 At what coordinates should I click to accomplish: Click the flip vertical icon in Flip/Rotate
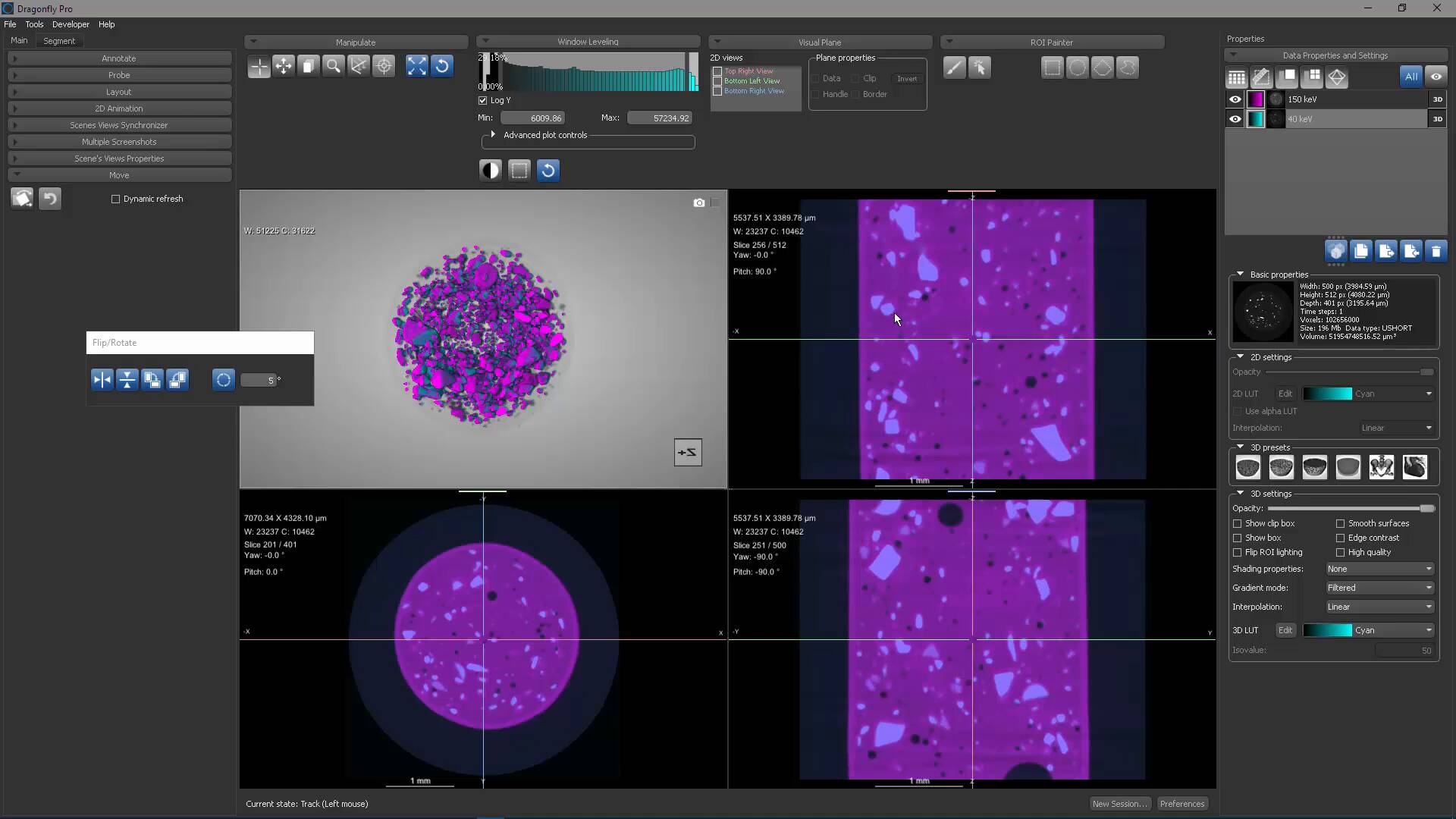(x=127, y=380)
